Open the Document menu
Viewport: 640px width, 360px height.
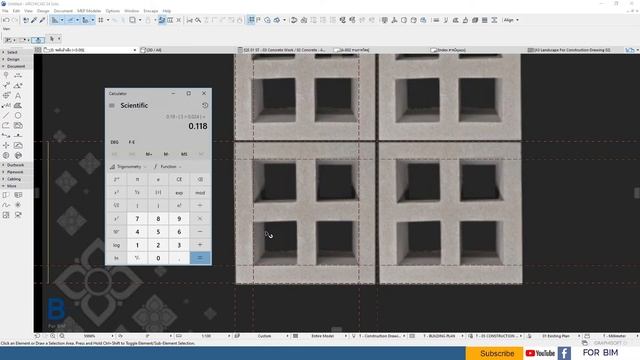pos(63,11)
